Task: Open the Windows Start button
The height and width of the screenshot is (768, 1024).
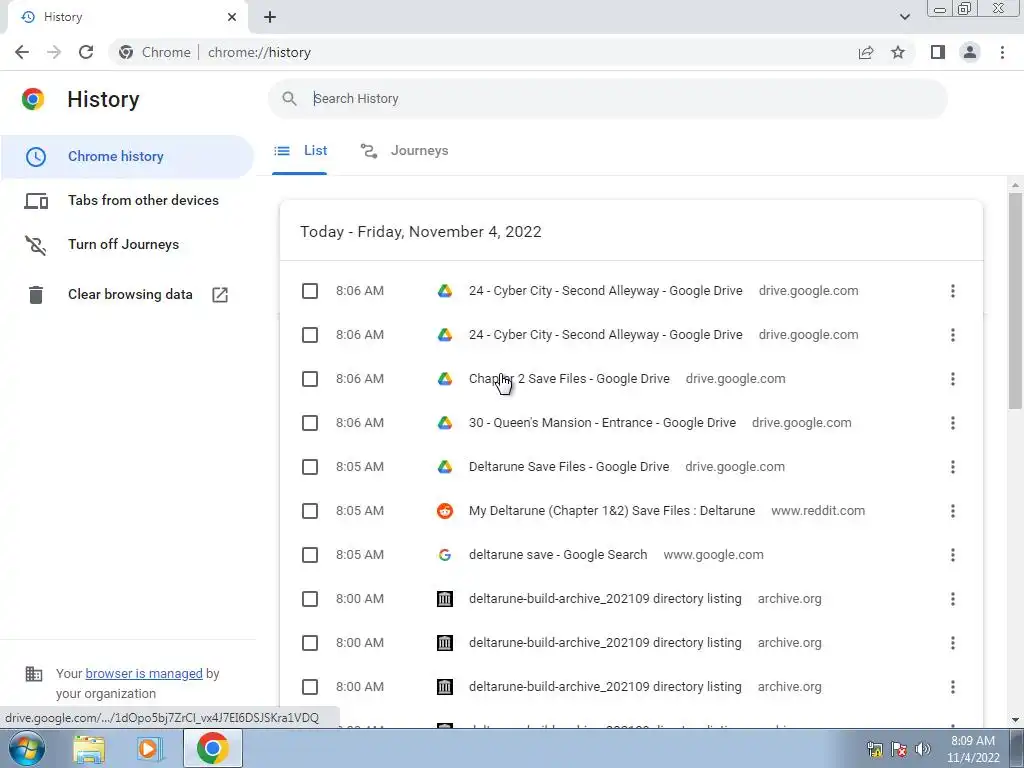Action: (26, 748)
